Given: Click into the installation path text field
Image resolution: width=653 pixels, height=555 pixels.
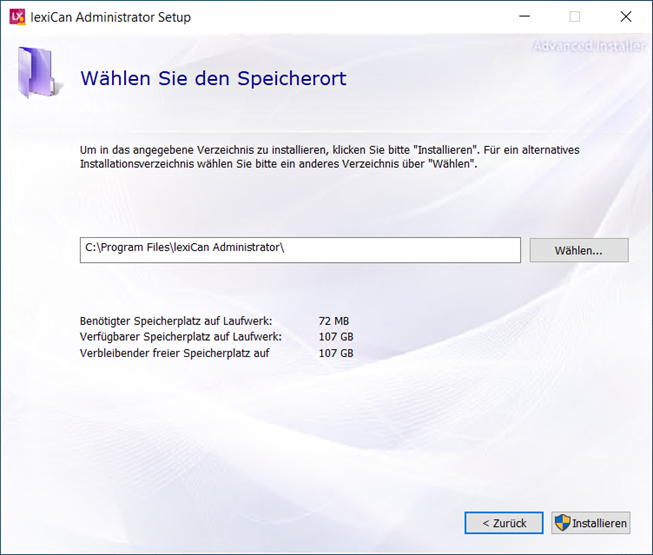Looking at the screenshot, I should point(300,249).
